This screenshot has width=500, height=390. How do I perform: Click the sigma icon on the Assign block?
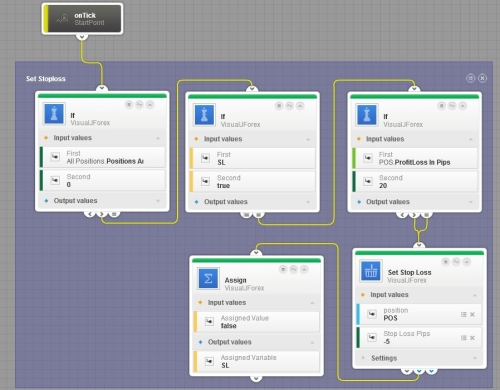click(x=208, y=278)
